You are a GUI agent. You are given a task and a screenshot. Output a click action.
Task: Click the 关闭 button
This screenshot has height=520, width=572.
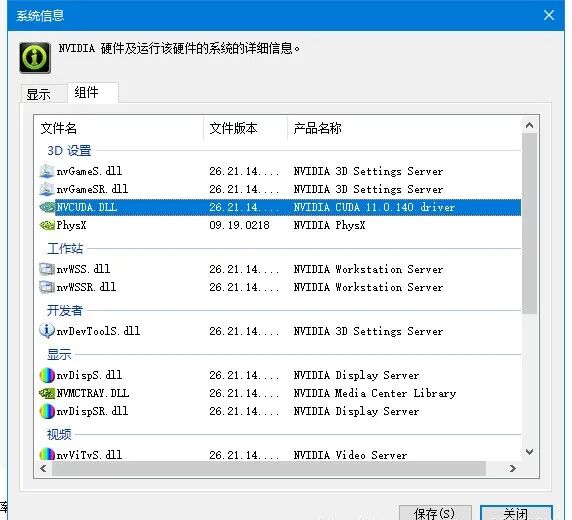pos(516,513)
